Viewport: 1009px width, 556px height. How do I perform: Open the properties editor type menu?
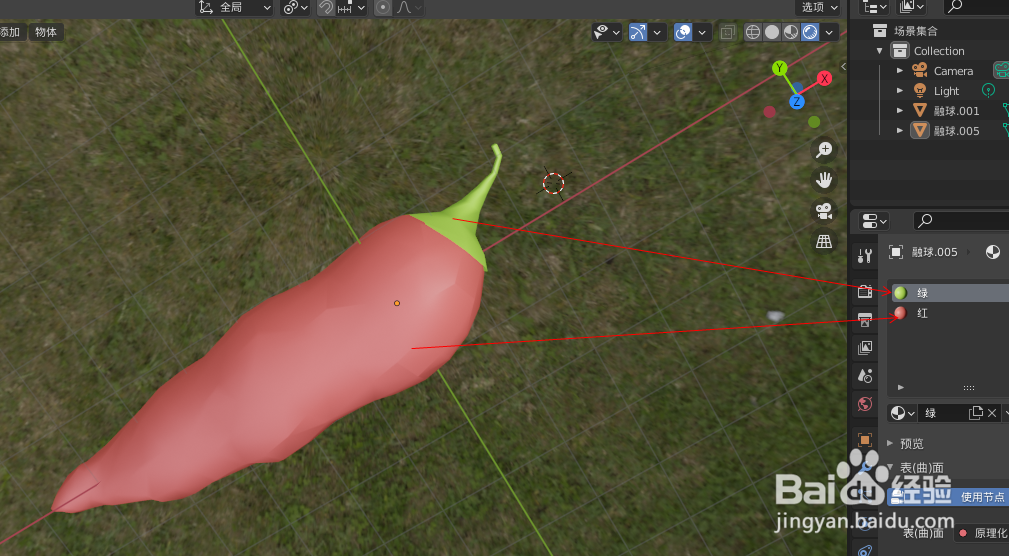[875, 221]
